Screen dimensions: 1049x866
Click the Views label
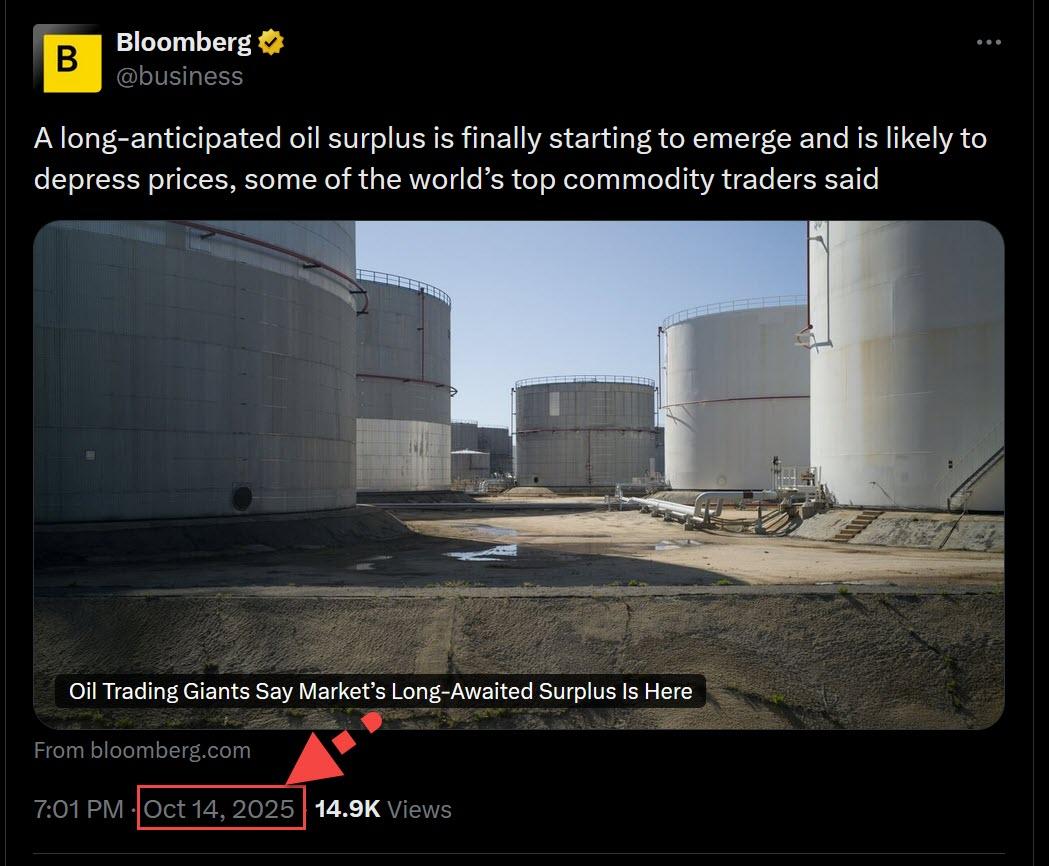point(419,809)
